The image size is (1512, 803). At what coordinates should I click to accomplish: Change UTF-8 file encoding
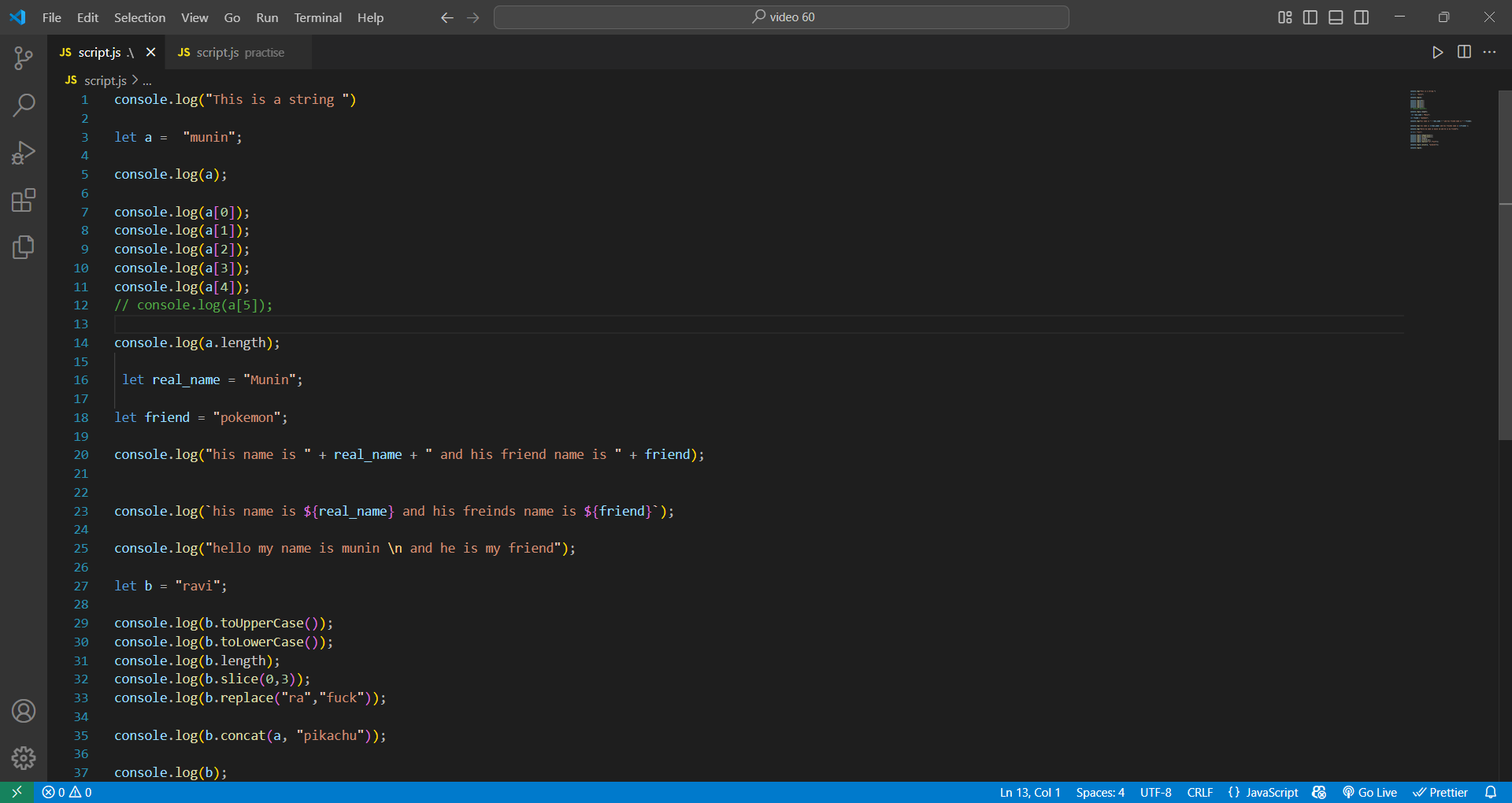[x=1155, y=792]
